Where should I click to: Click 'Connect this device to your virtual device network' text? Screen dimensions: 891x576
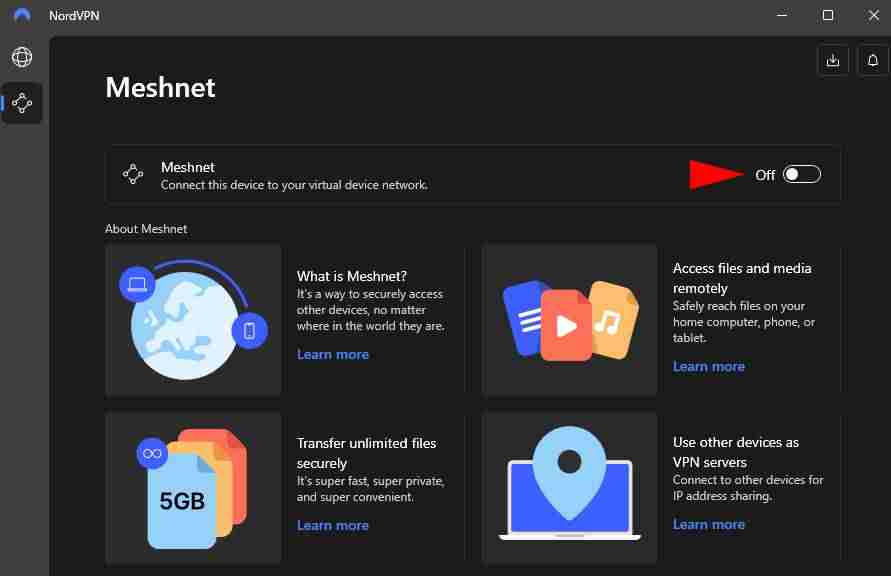(294, 185)
